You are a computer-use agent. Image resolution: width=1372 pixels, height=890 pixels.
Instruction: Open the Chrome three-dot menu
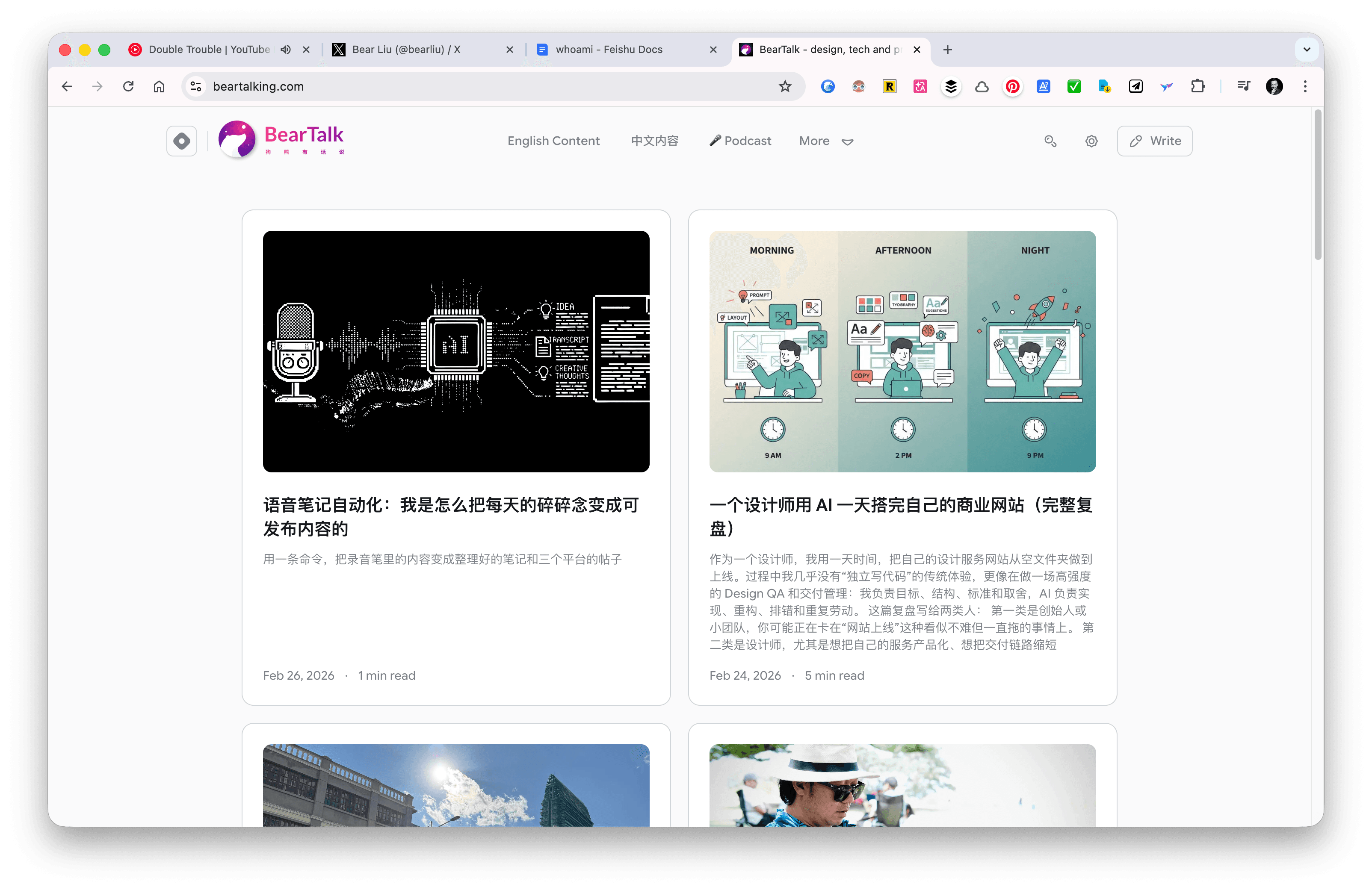click(1305, 86)
